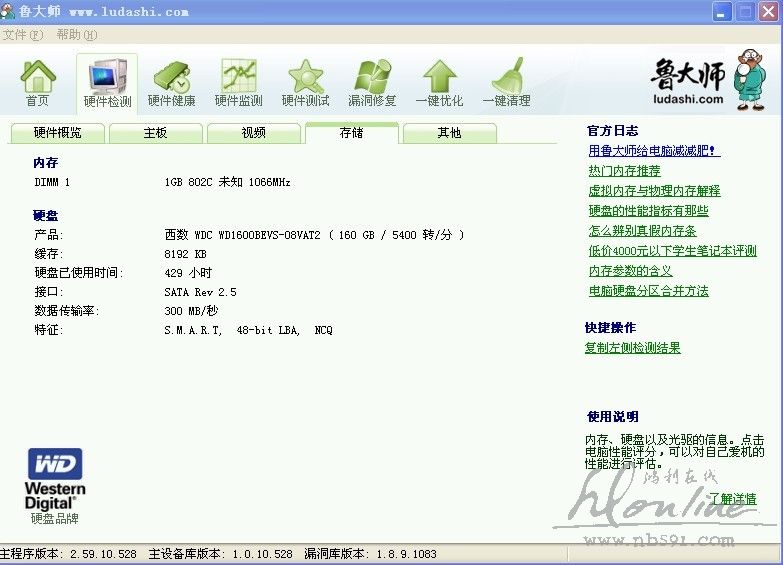Click 复制左侧检测结果 to copy results
Screen dimensions: 783x565
point(632,348)
